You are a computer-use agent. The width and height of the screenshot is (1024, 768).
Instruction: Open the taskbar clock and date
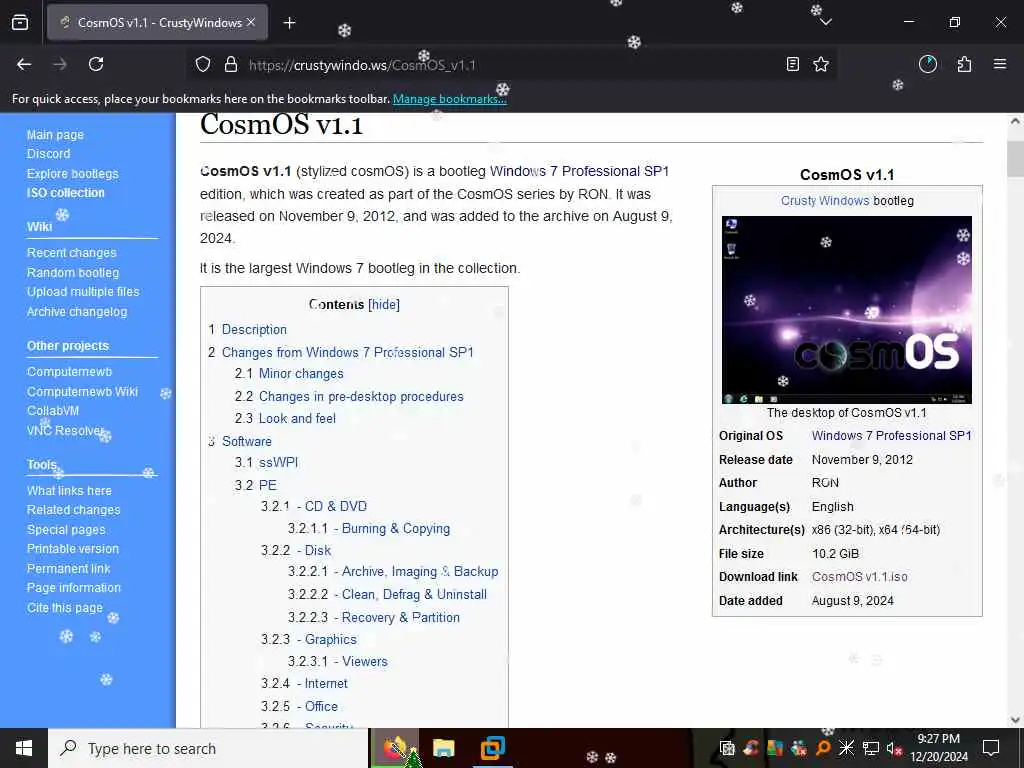[x=938, y=748]
